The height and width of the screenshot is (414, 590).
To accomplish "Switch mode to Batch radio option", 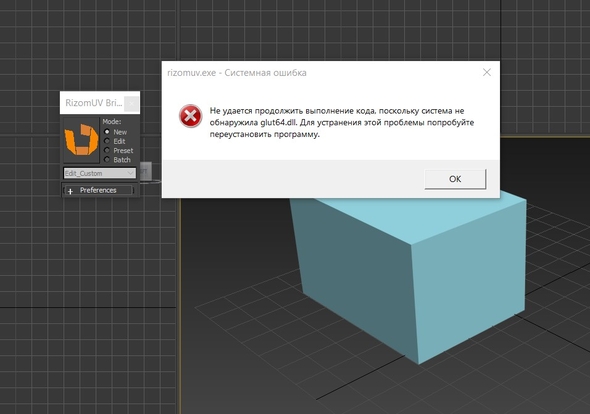I will [107, 160].
